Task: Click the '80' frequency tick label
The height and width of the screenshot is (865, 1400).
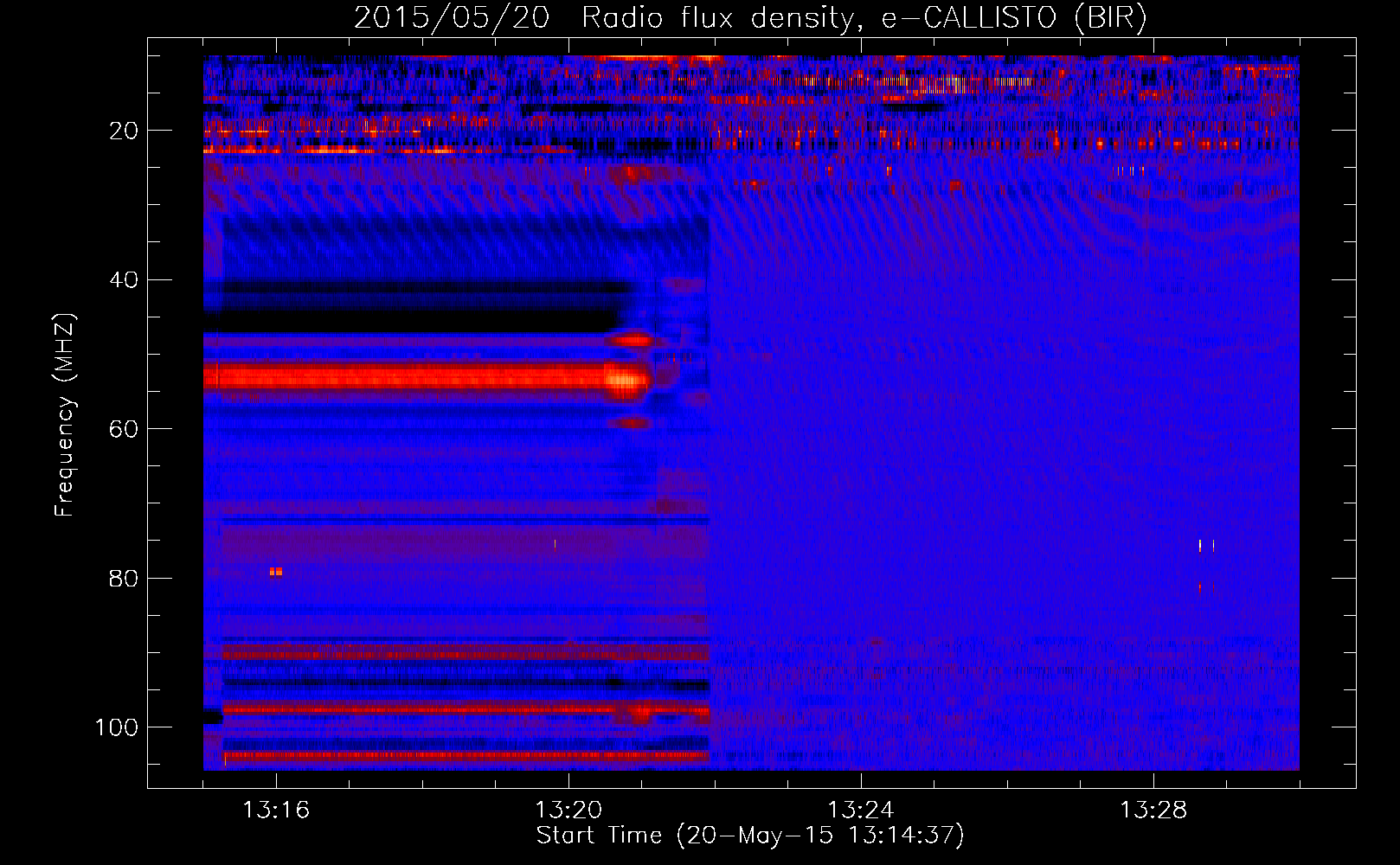Action: (x=125, y=578)
